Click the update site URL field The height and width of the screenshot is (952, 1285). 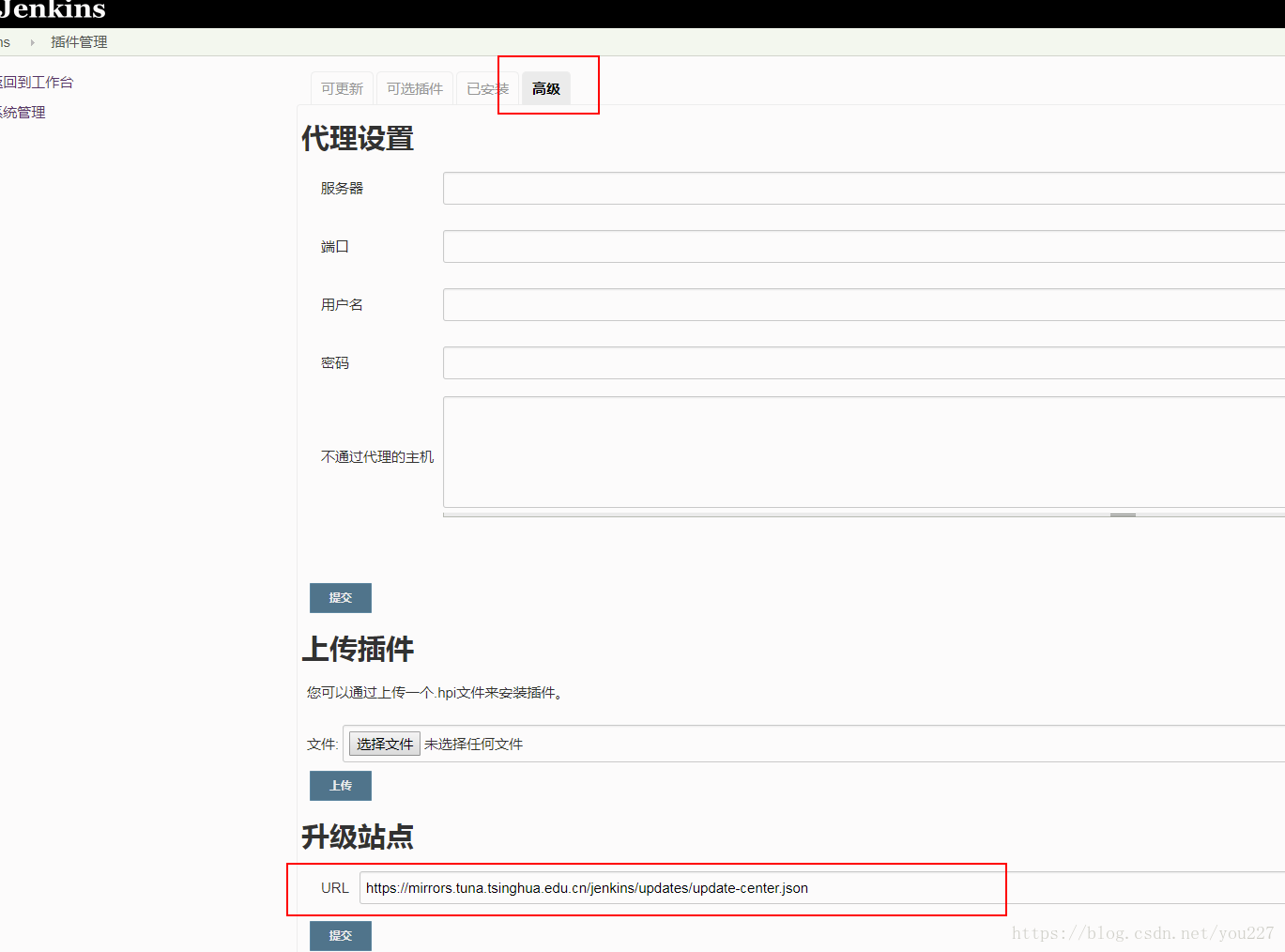click(x=821, y=888)
